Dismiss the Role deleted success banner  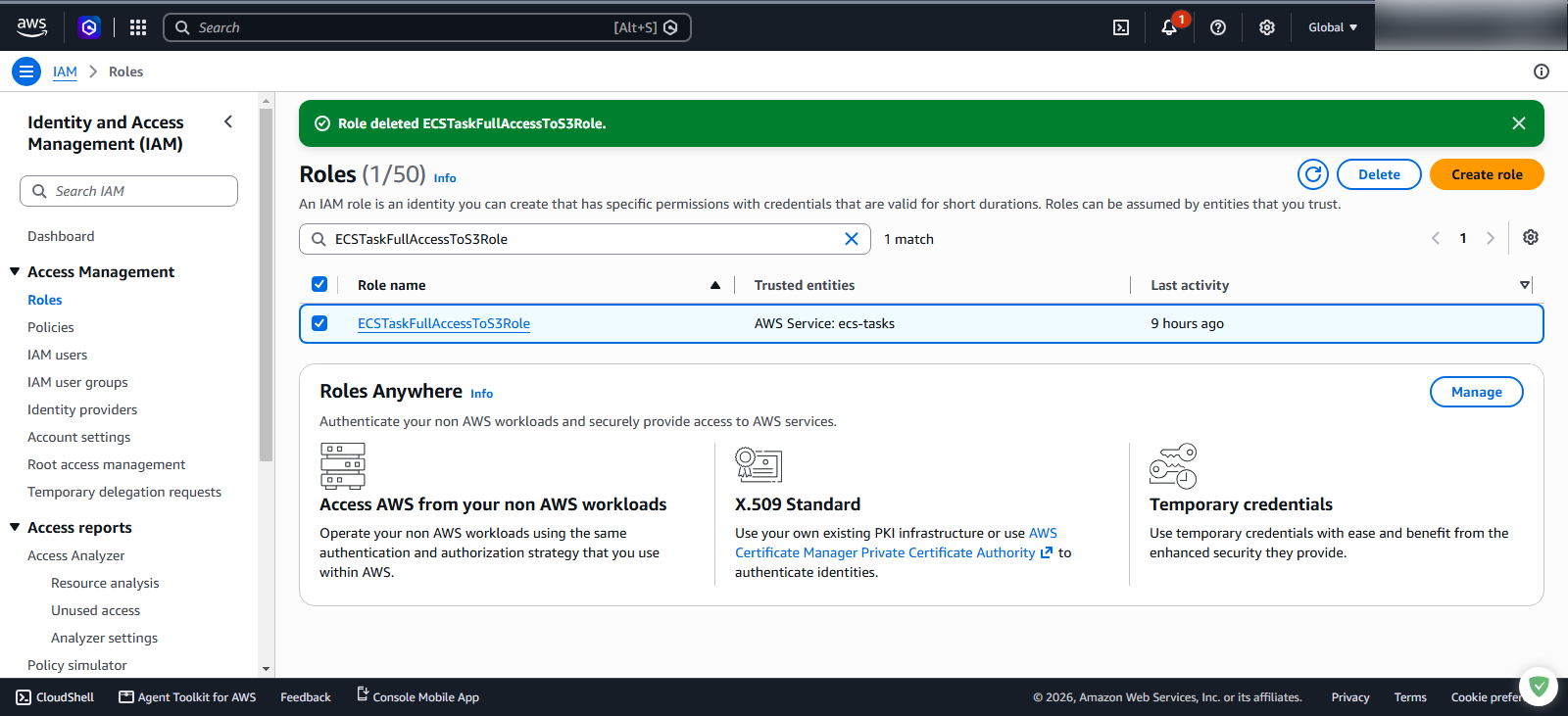pyautogui.click(x=1519, y=123)
